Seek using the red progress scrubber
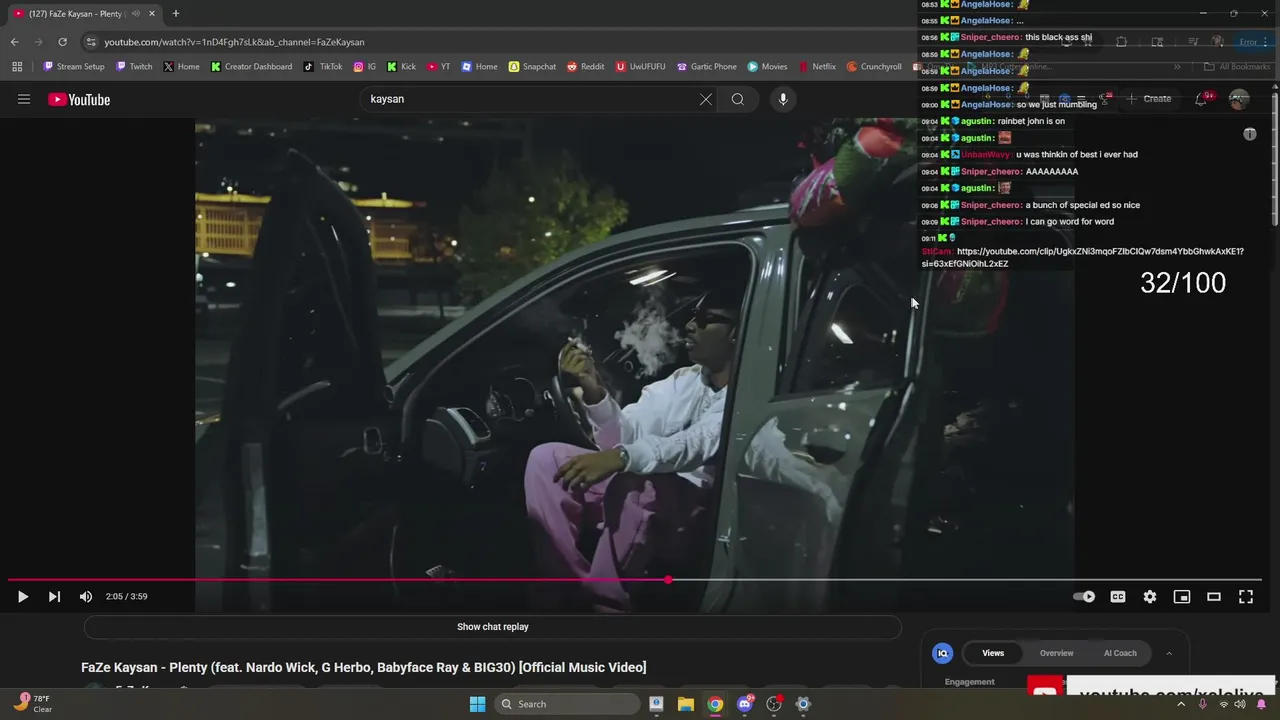1280x720 pixels. (x=668, y=580)
